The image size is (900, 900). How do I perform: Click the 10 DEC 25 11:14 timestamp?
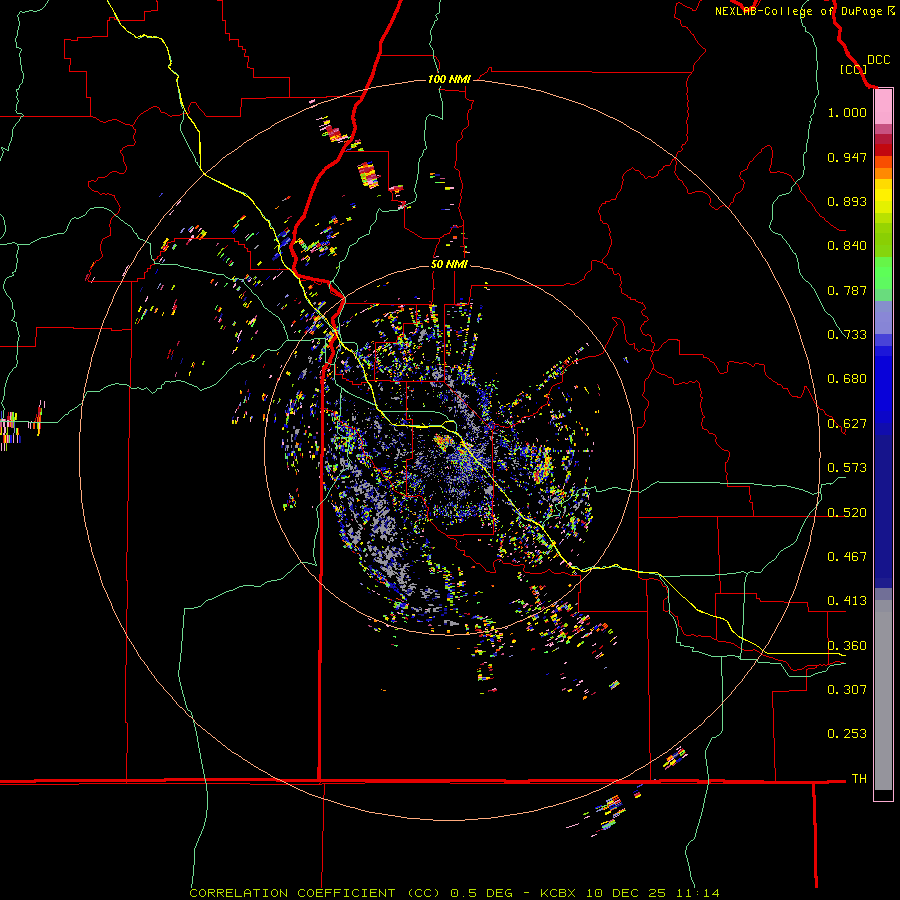pyautogui.click(x=653, y=893)
